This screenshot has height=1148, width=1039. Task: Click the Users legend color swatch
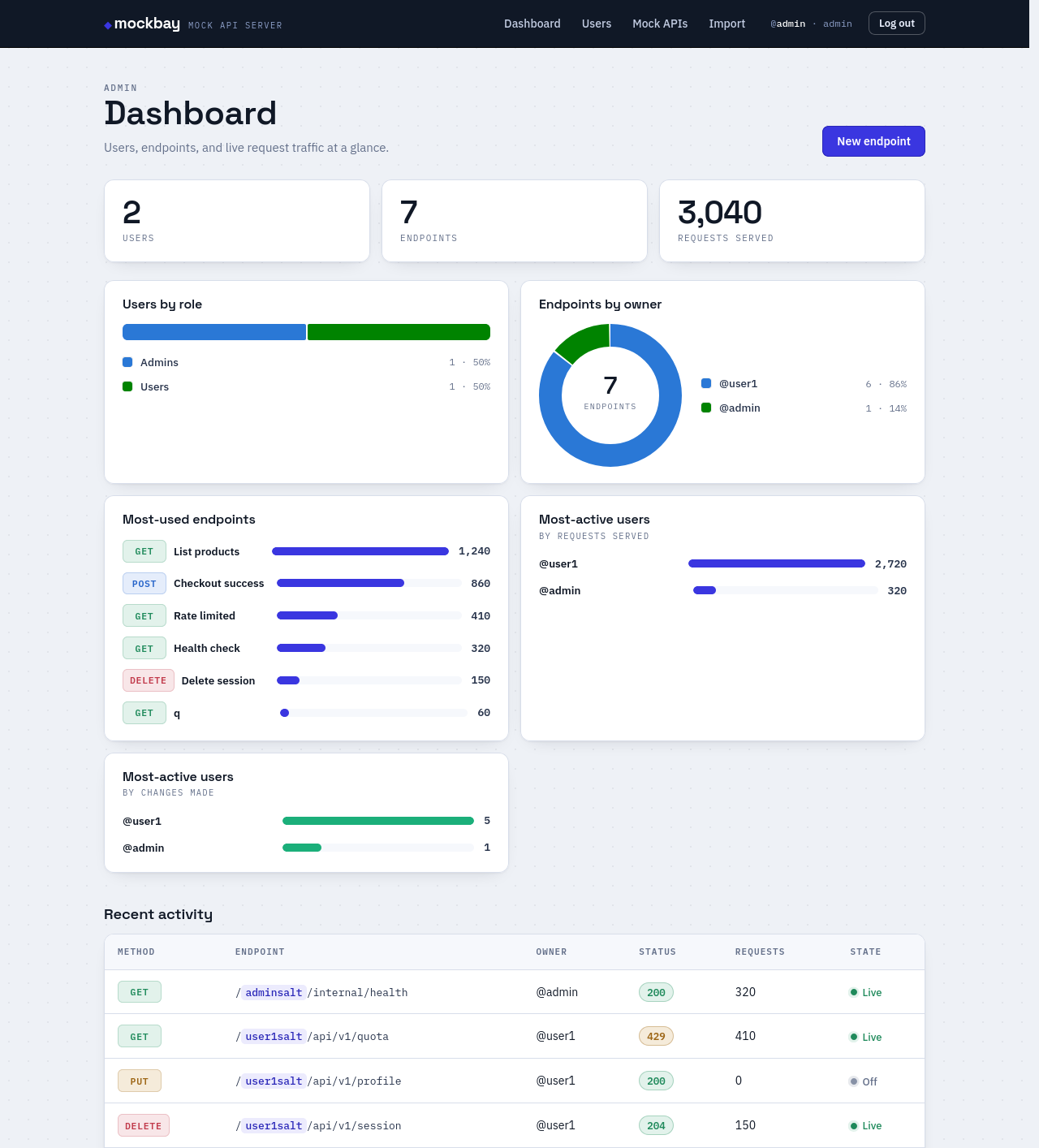tap(127, 386)
